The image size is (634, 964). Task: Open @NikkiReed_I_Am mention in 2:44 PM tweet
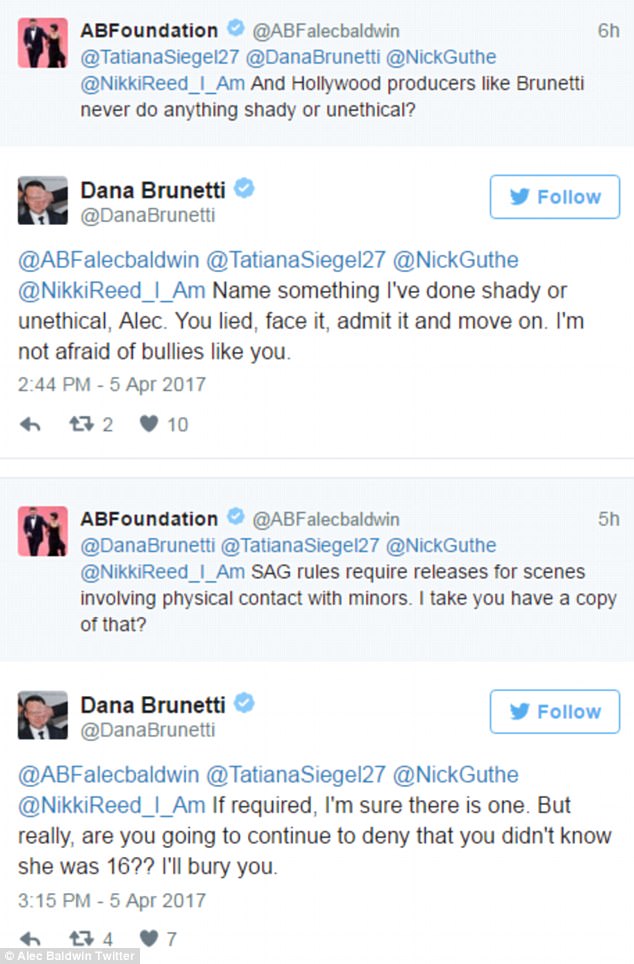coord(111,290)
